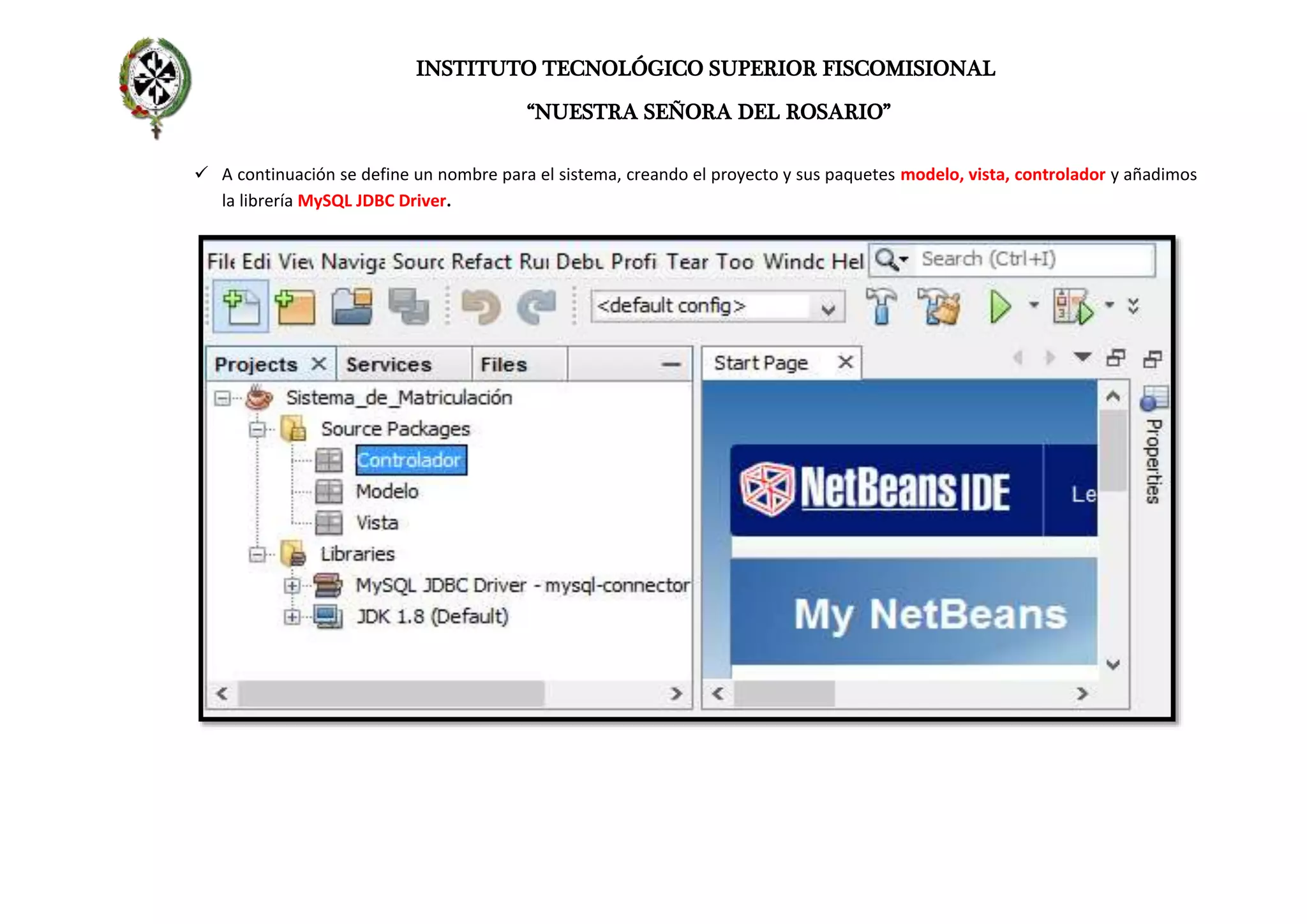Image resolution: width=1307 pixels, height=924 pixels.
Task: Click the NetBeans IDE logo link
Action: 876,489
